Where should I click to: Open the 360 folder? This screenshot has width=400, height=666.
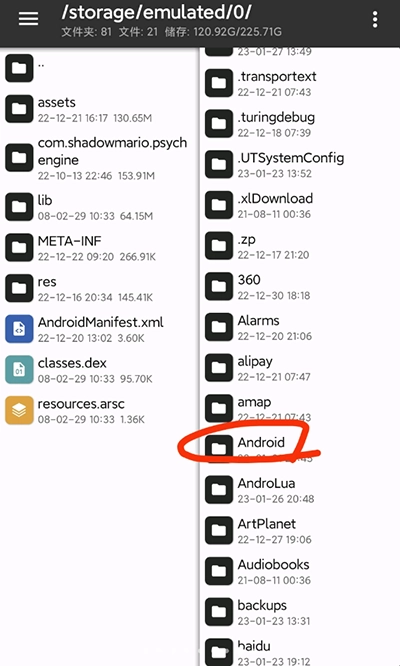(x=299, y=286)
